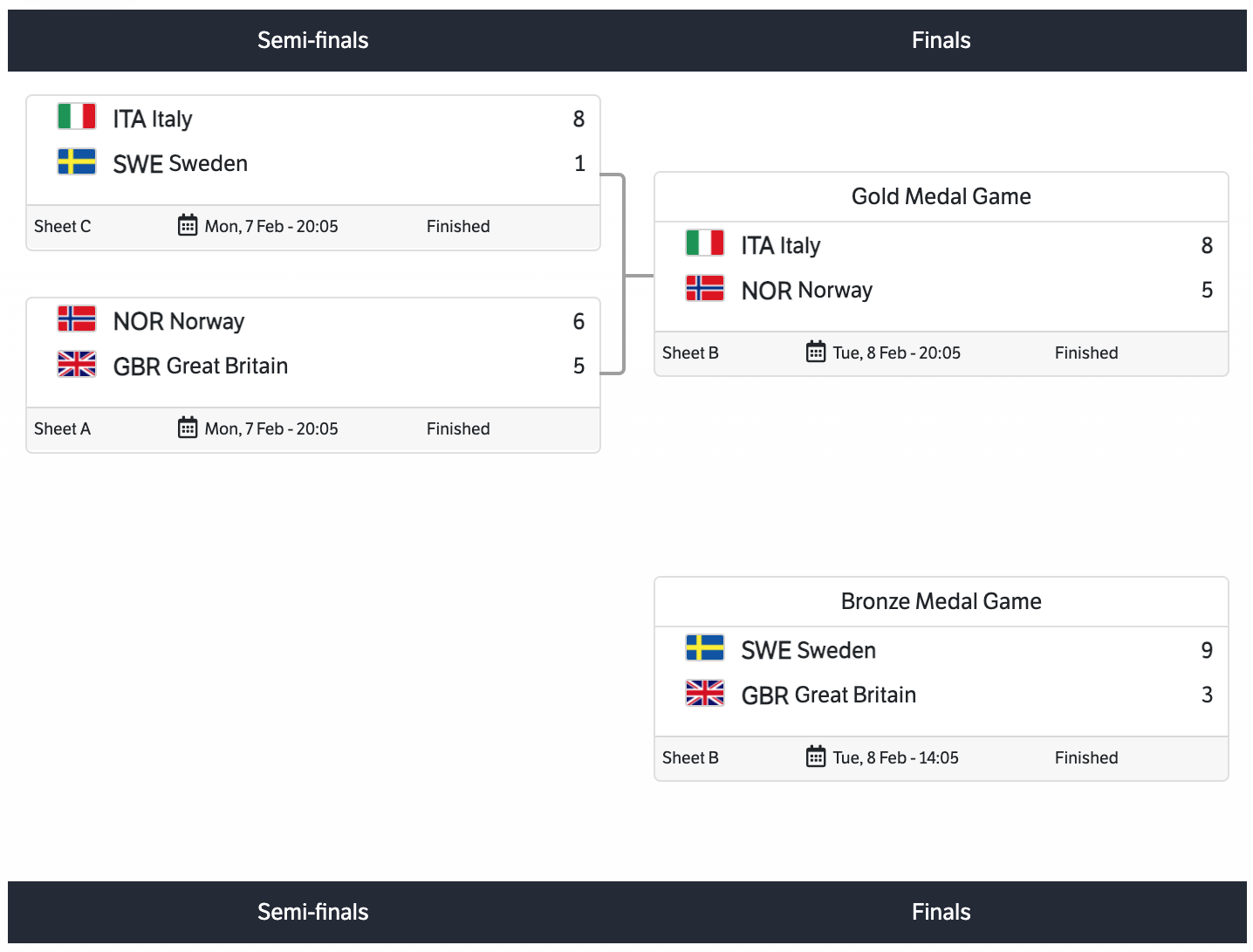Click Italy flag in Gold Medal Game

click(x=705, y=243)
